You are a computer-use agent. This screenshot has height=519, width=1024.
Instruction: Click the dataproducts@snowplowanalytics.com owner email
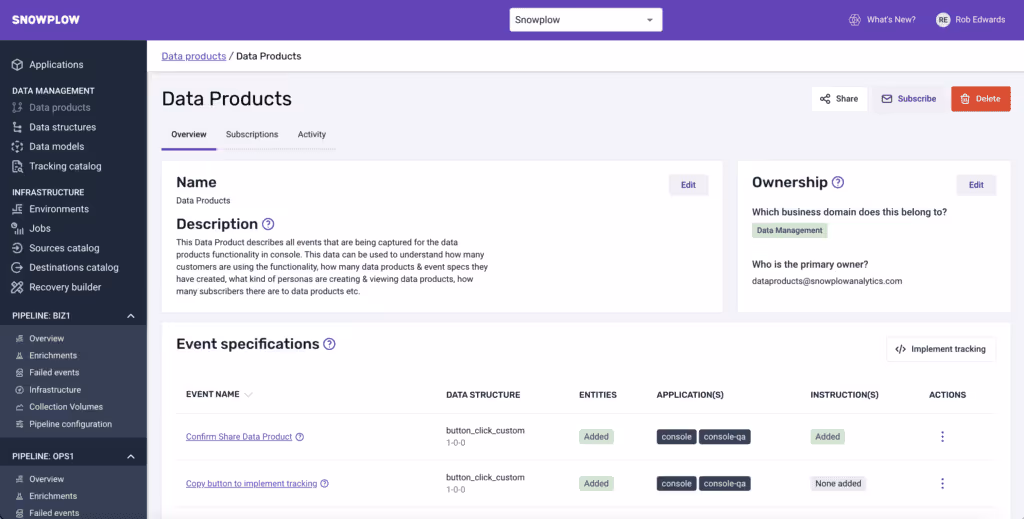pos(827,281)
